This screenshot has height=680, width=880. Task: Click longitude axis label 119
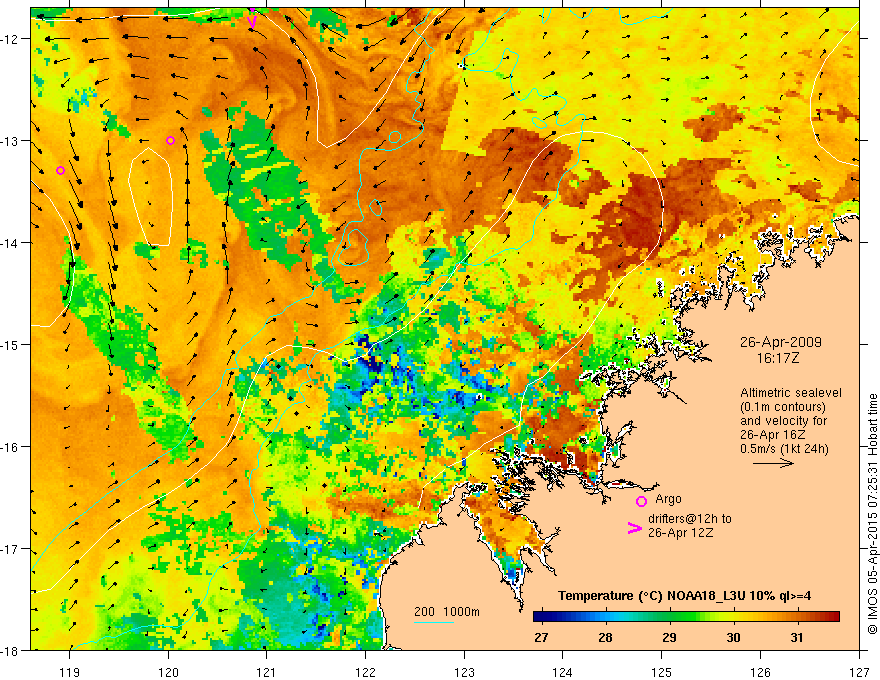(x=70, y=672)
